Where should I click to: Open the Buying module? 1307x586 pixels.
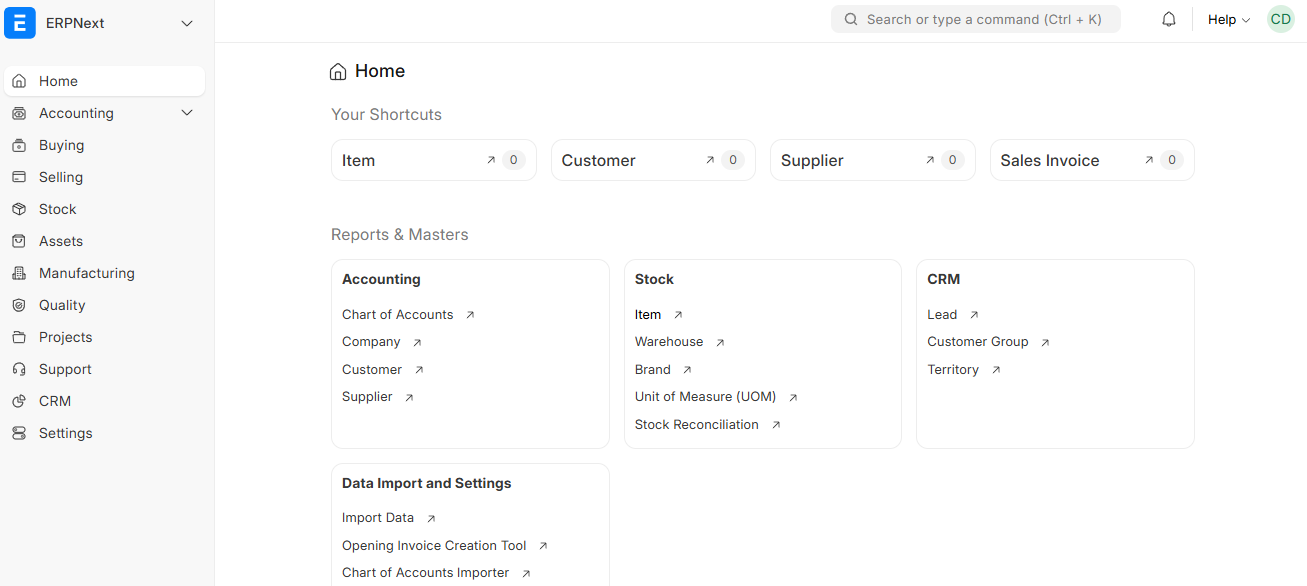(x=60, y=144)
